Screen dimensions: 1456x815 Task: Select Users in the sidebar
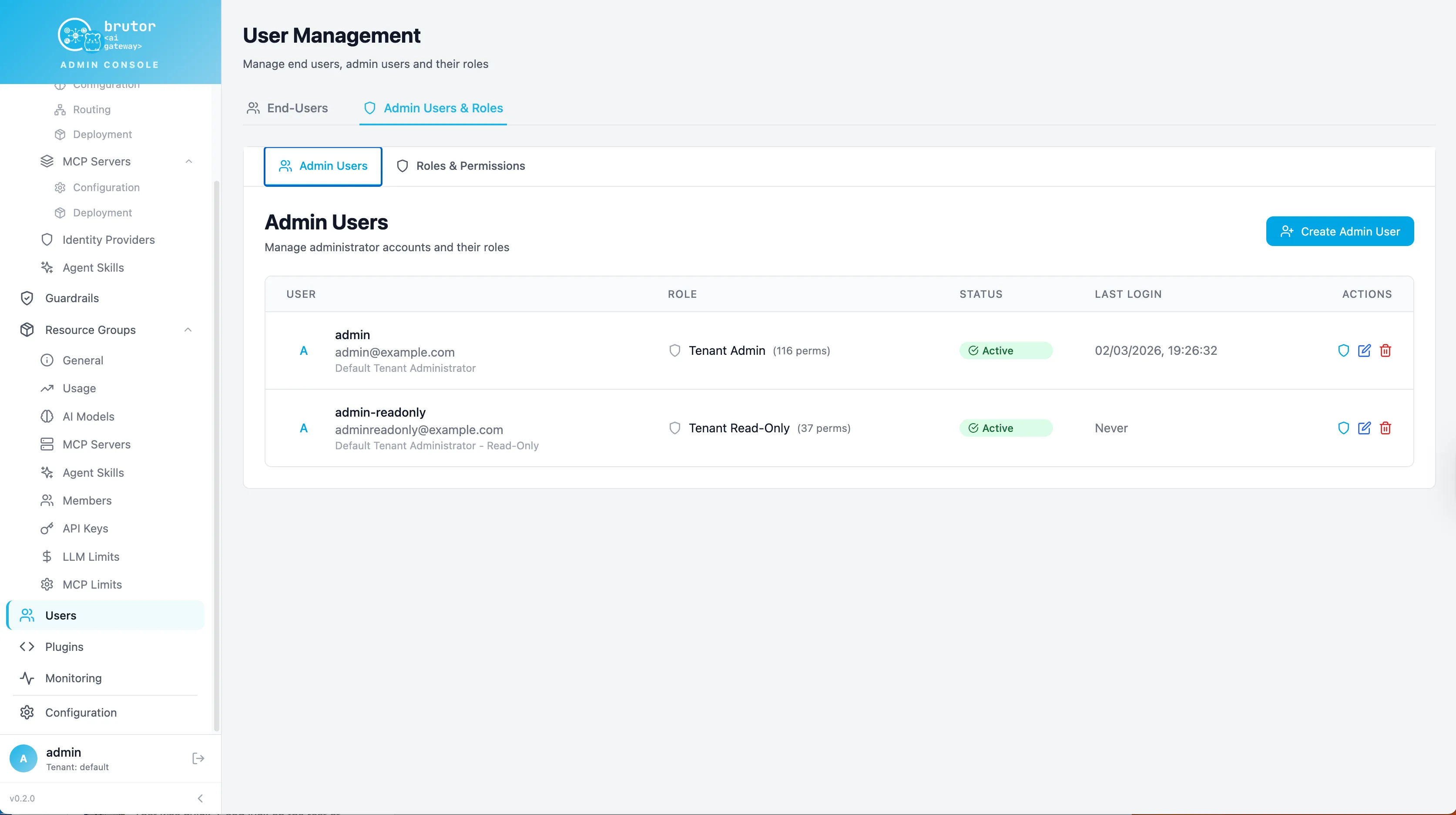pos(106,615)
